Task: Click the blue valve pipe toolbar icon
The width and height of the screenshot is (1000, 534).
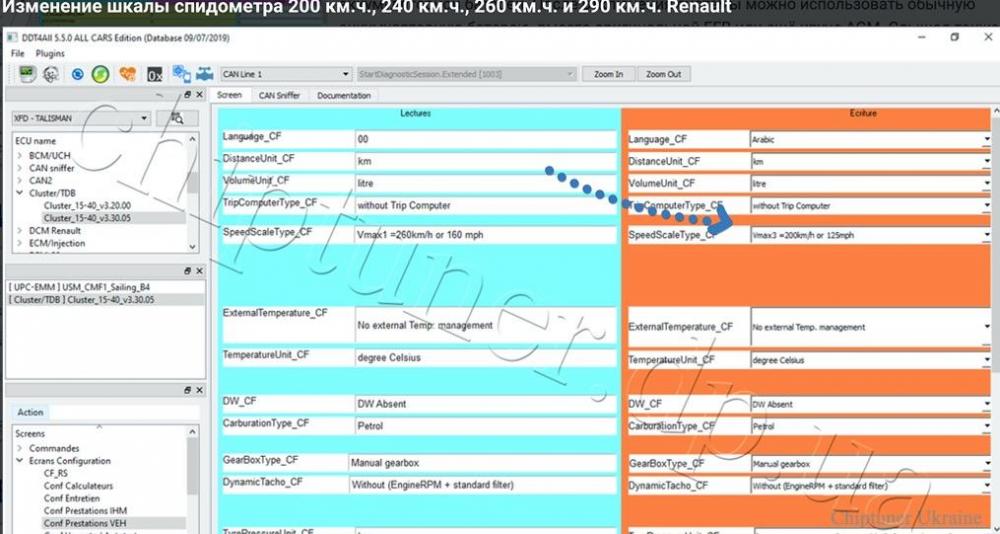Action: click(x=204, y=74)
